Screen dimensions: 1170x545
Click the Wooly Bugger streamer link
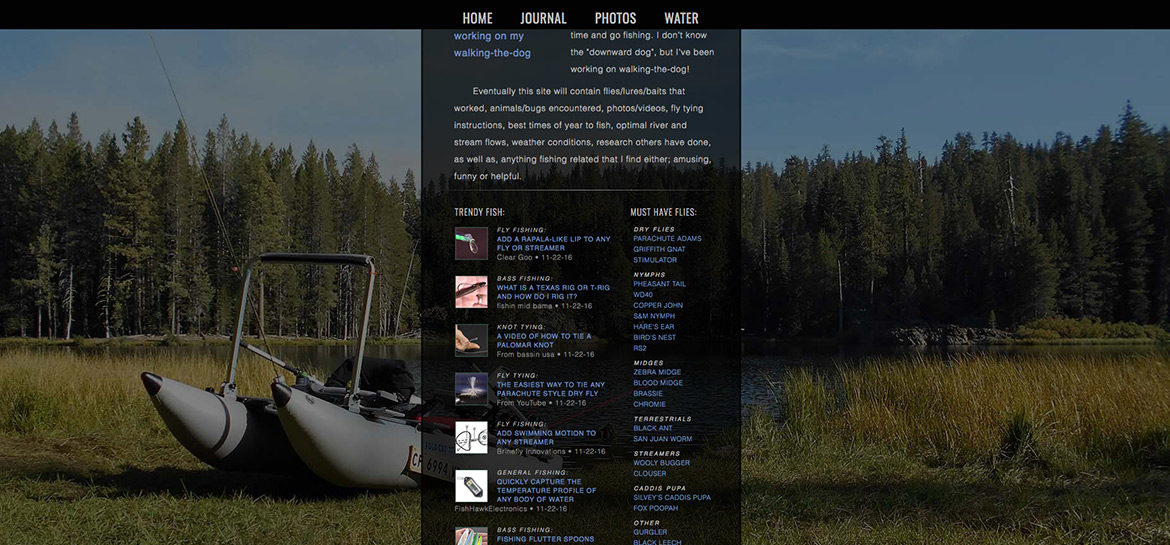click(x=661, y=463)
